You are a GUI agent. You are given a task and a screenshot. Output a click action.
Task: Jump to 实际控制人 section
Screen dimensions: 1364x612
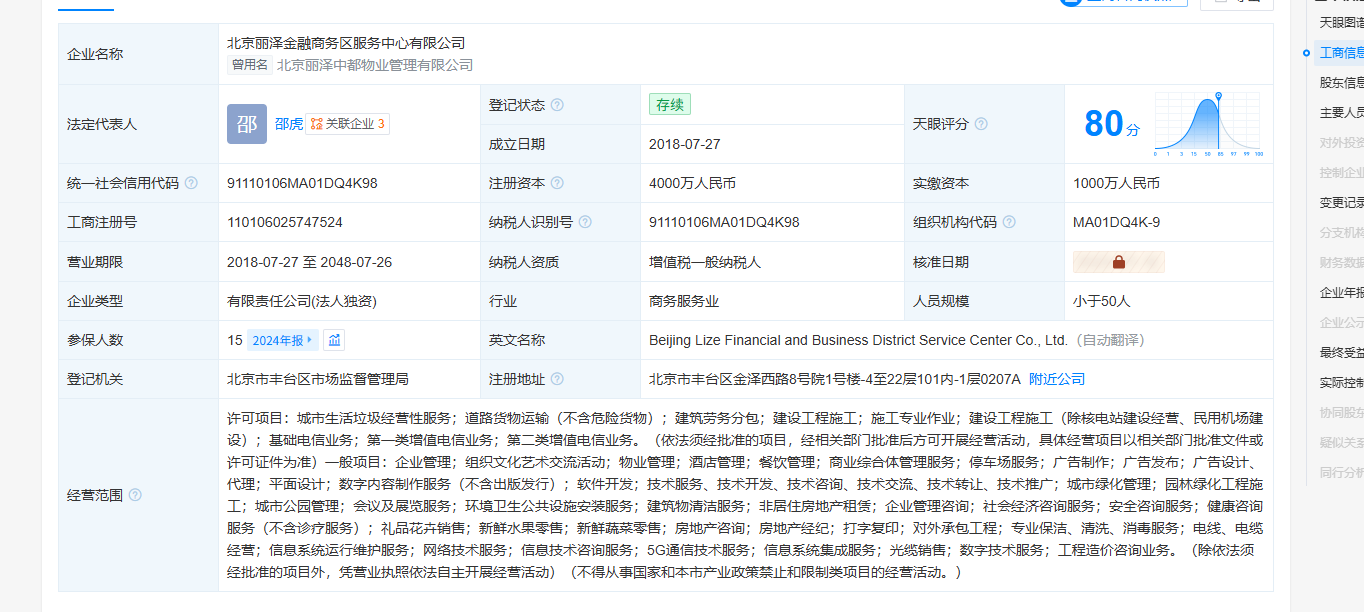tap(1341, 382)
